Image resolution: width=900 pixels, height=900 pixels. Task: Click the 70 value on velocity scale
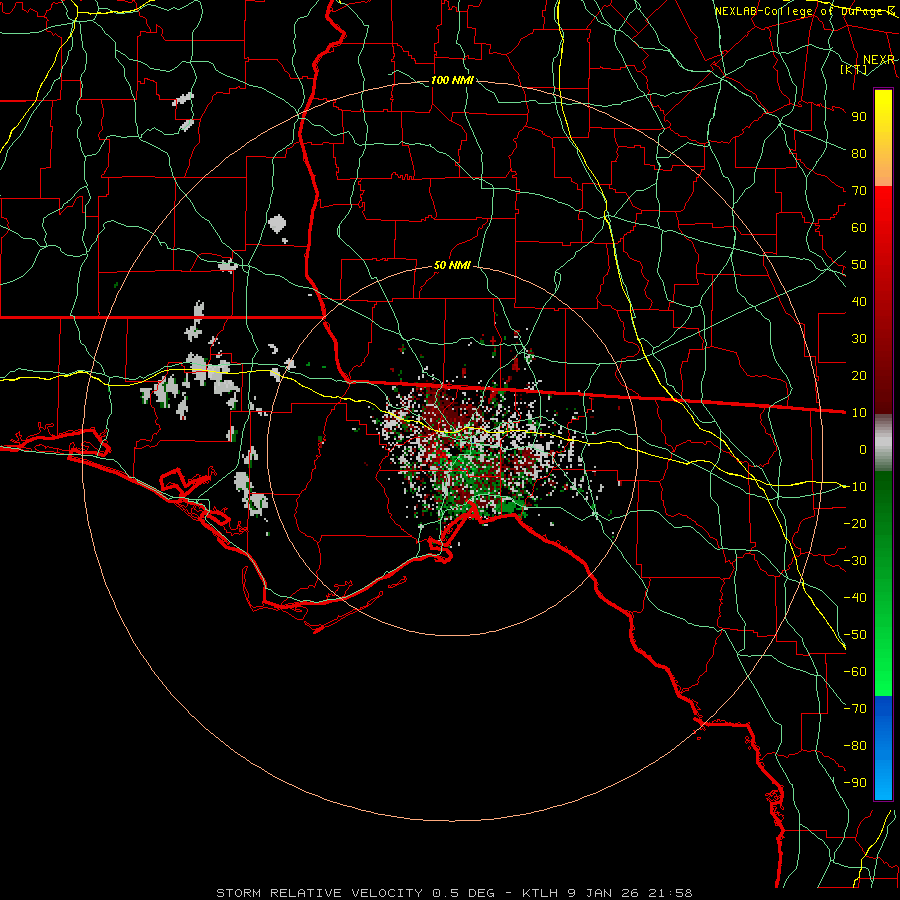tap(859, 191)
